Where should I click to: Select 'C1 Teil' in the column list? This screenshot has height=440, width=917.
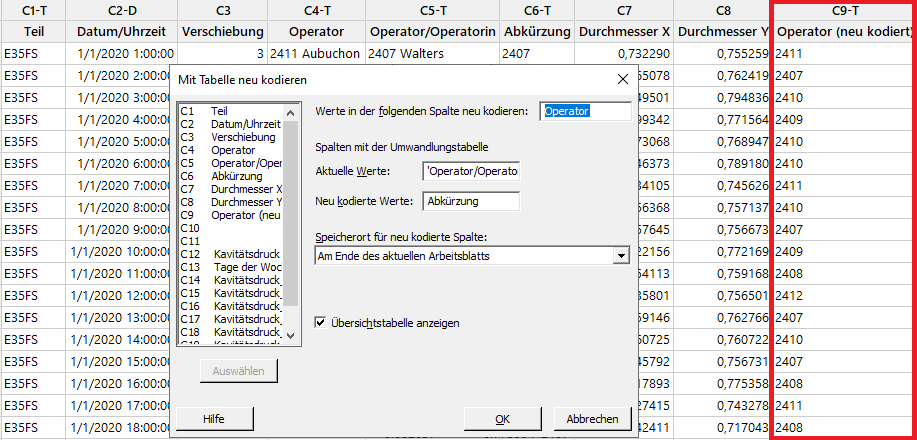[x=231, y=111]
